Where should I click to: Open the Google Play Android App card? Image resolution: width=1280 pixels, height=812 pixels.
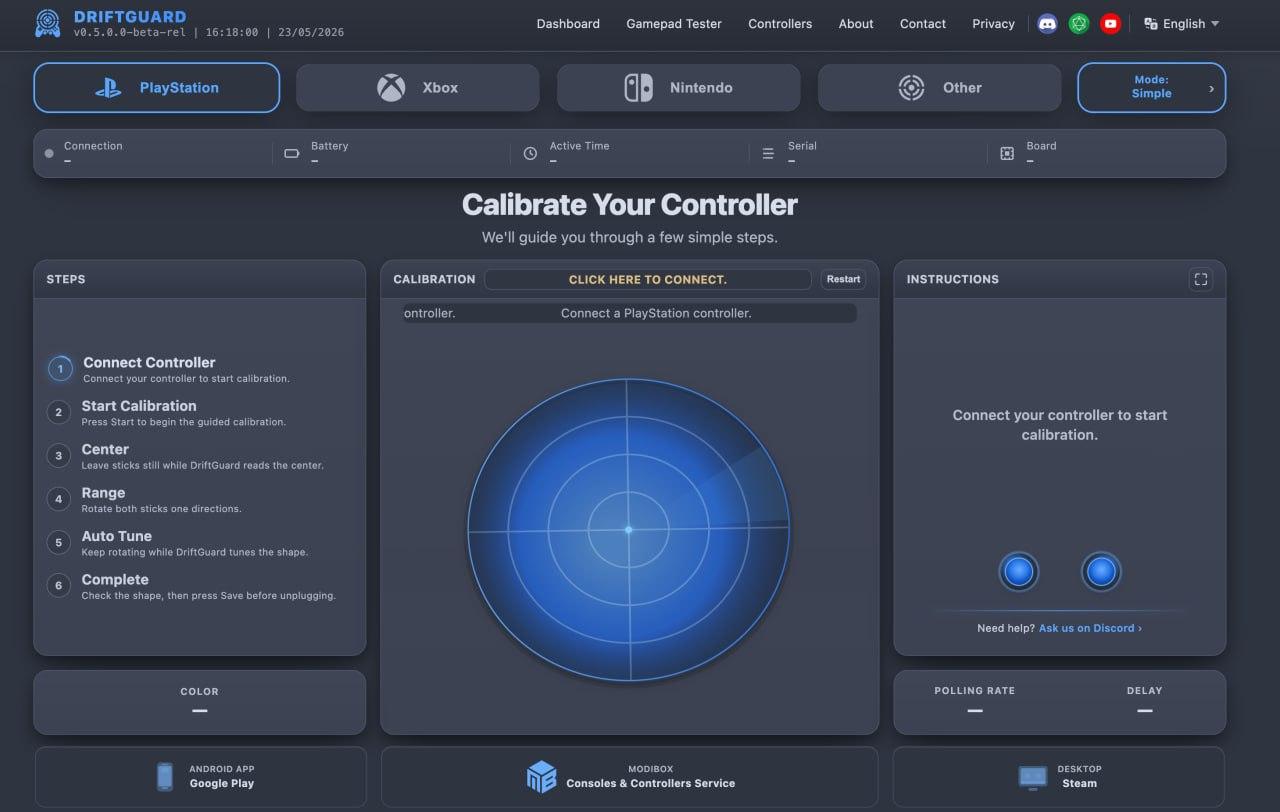(x=201, y=777)
